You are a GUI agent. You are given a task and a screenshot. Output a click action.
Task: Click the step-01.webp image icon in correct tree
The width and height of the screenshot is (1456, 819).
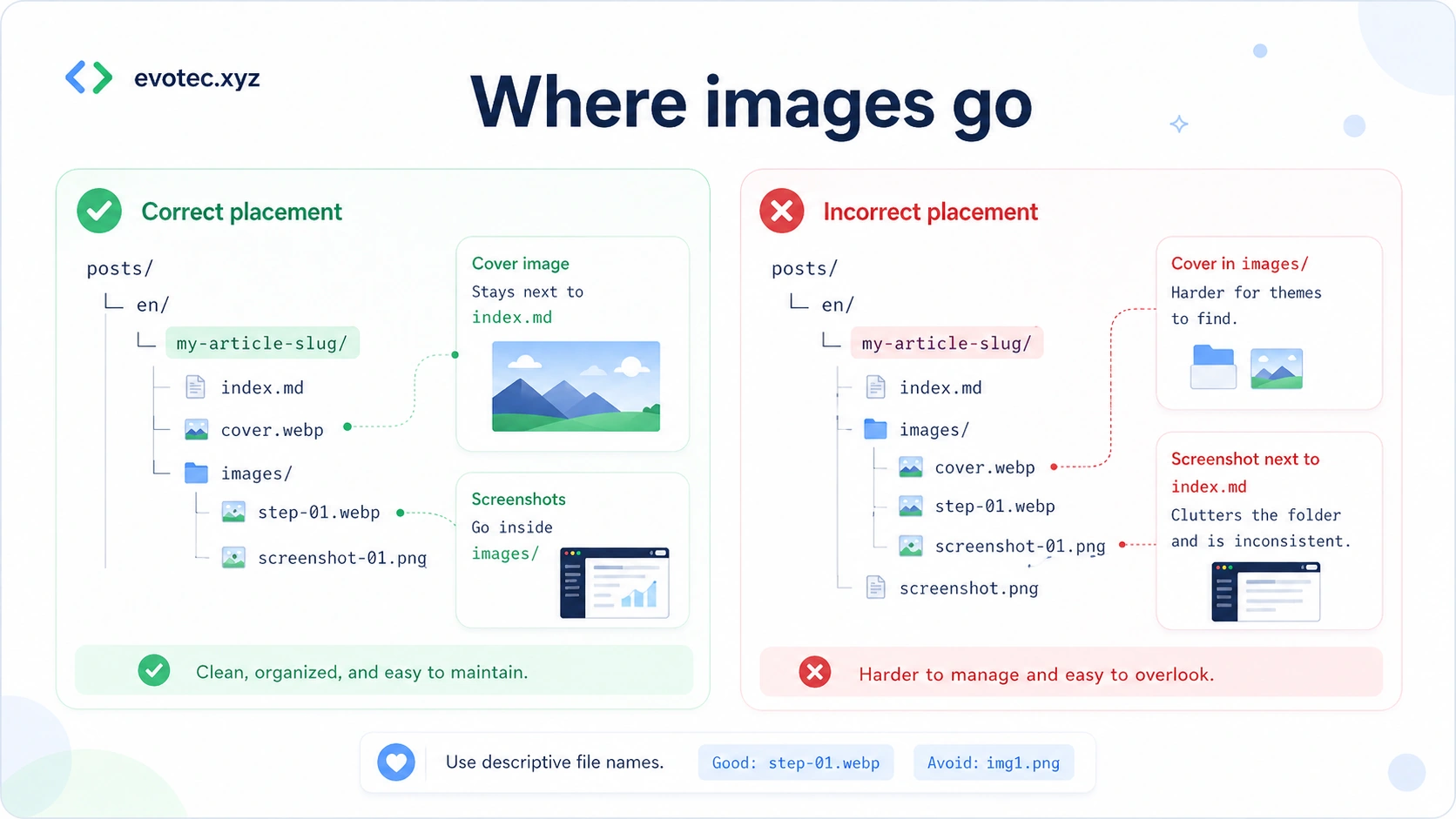click(x=233, y=512)
